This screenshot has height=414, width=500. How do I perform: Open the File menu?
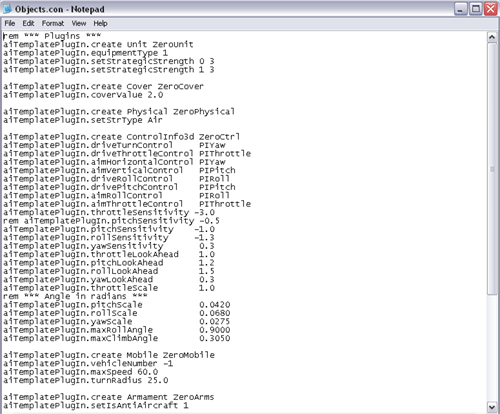(10, 23)
